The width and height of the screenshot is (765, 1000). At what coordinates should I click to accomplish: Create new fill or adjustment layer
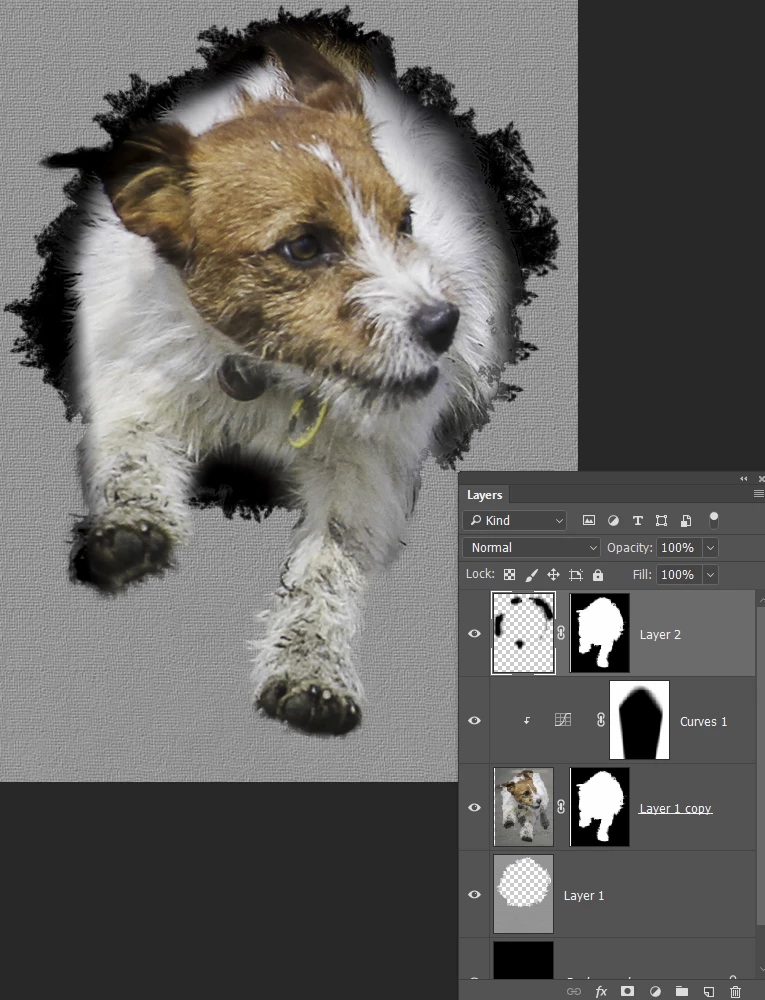pyautogui.click(x=655, y=991)
